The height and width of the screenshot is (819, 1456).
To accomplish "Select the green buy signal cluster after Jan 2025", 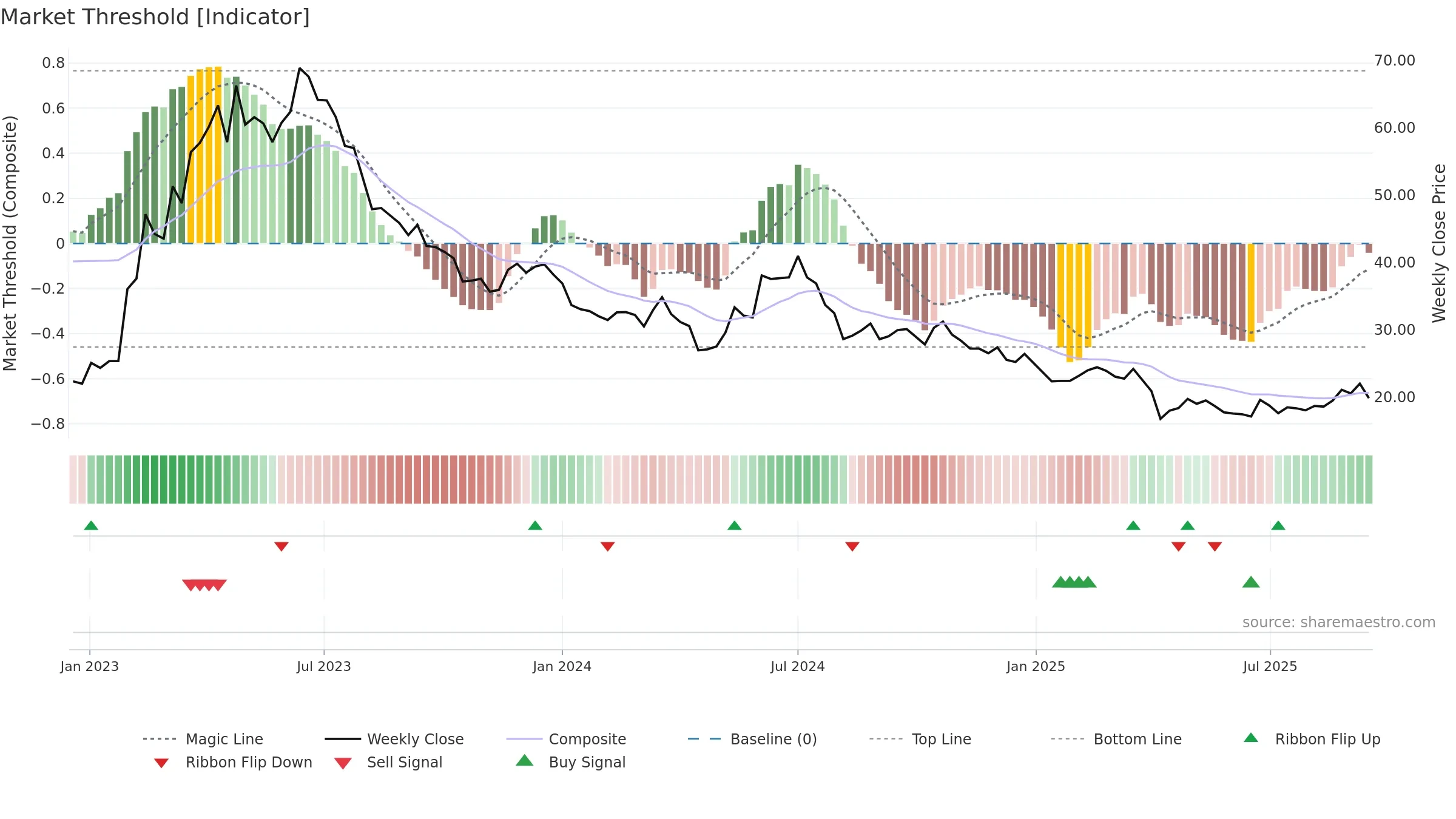I will click(1074, 582).
